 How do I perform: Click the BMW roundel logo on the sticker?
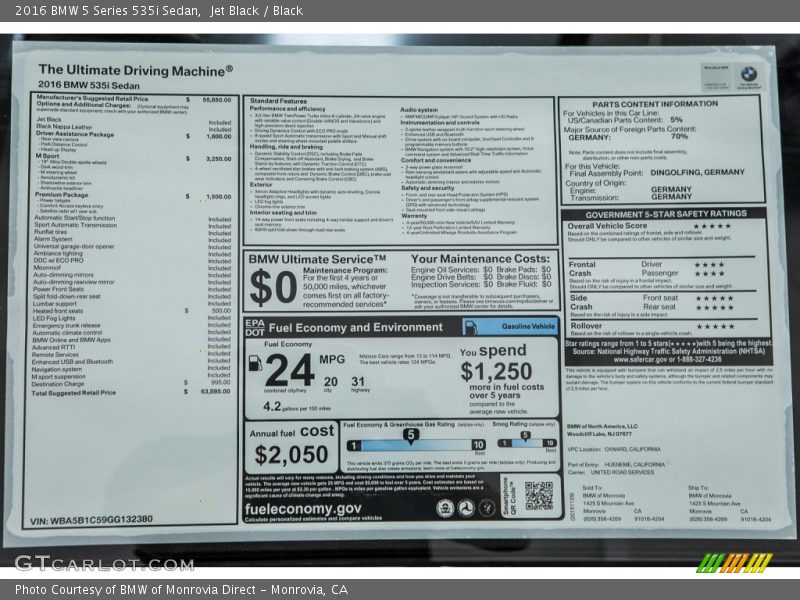click(748, 74)
